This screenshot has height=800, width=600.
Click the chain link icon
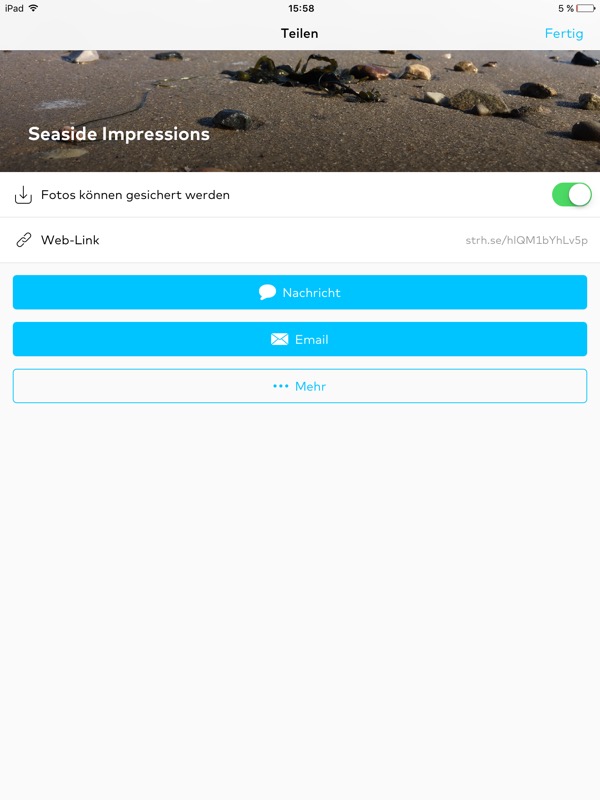(24, 240)
